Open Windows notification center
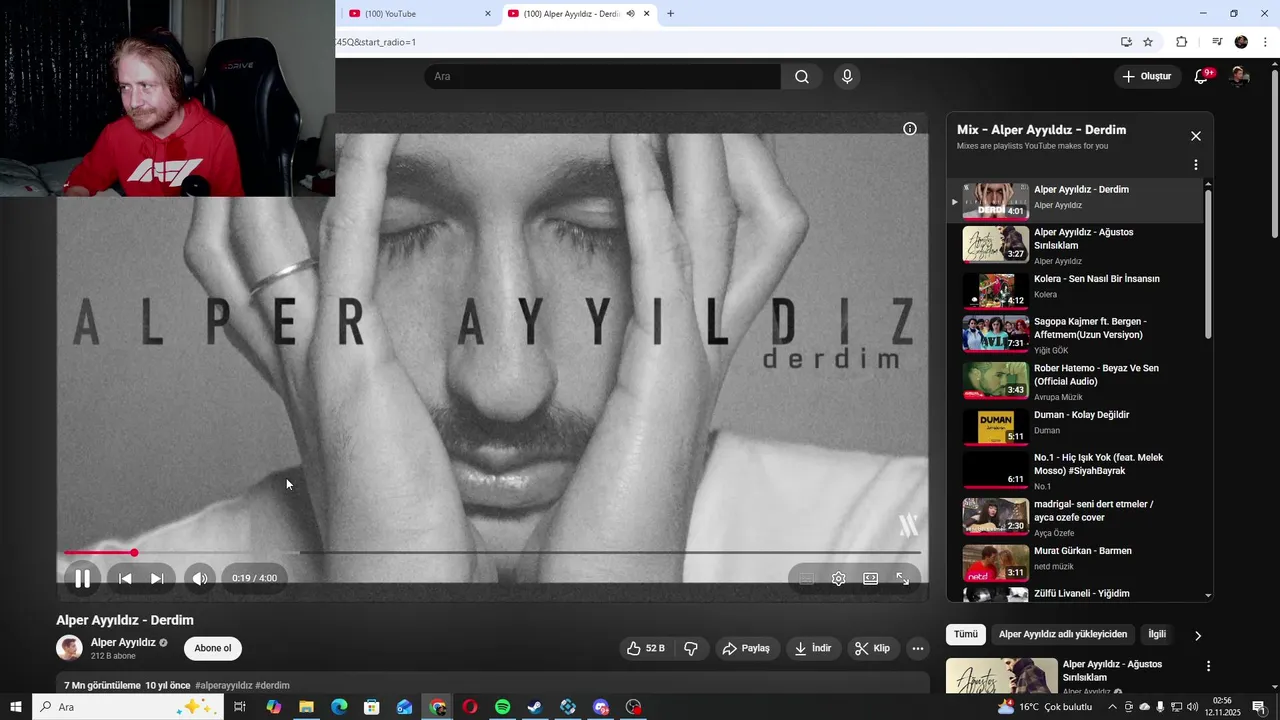Screen dimensions: 1280x720 pyautogui.click(x=1259, y=707)
